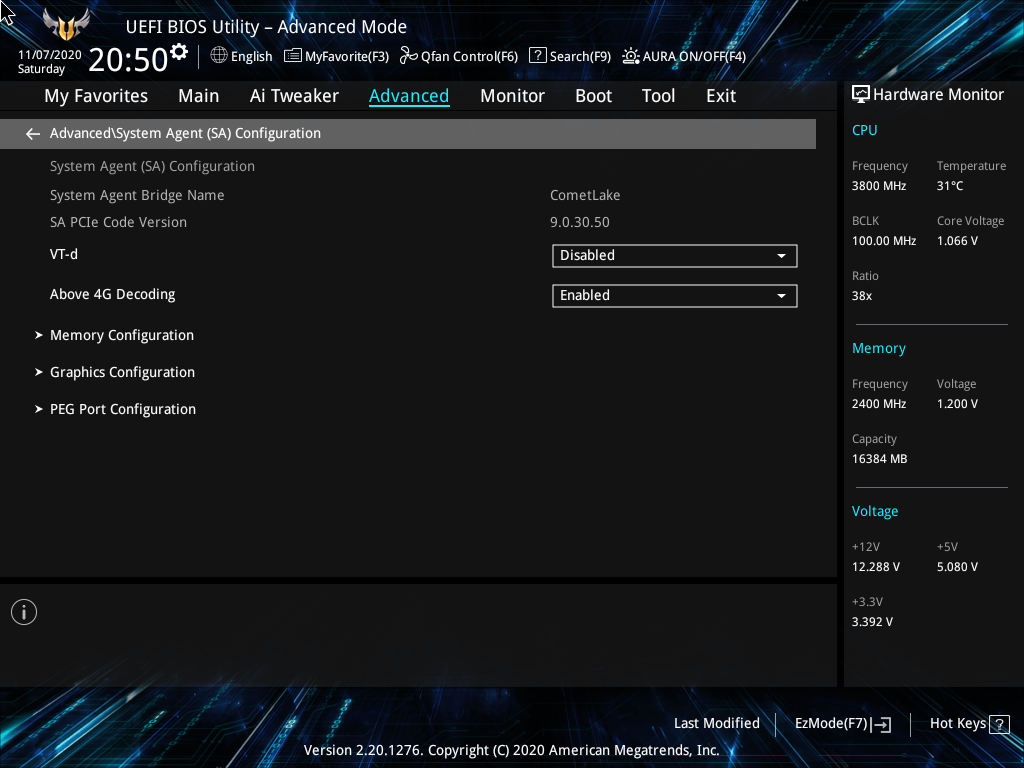Expand Graphics Configuration submenu
1024x768 pixels.
click(x=122, y=372)
